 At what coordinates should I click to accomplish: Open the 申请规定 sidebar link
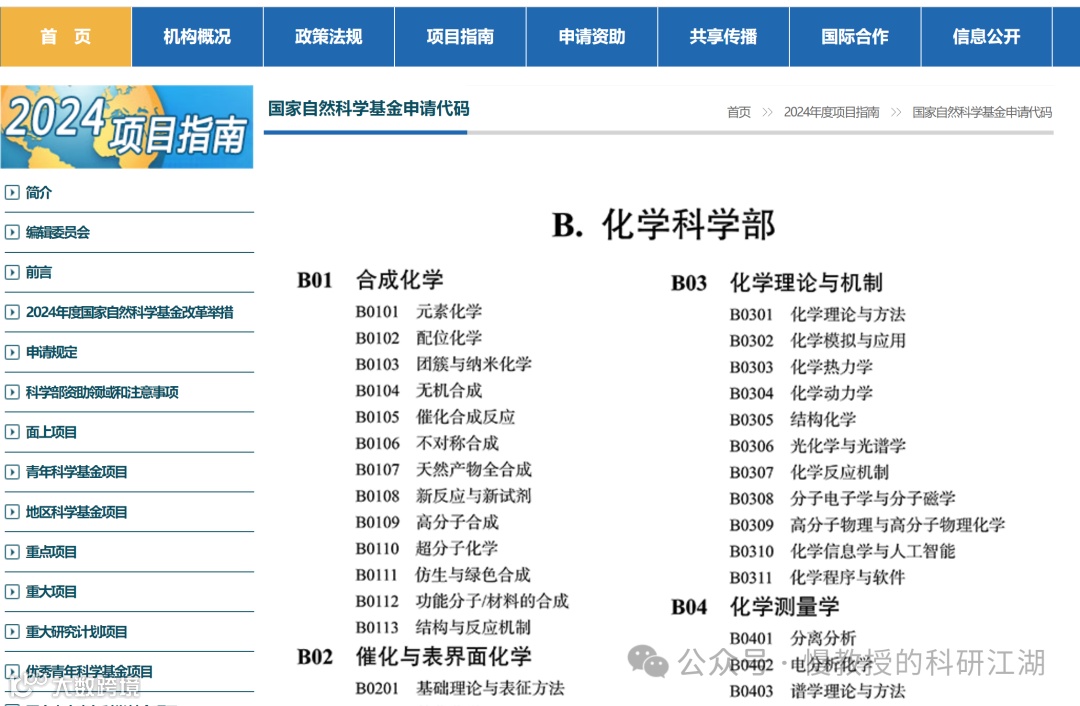(52, 352)
